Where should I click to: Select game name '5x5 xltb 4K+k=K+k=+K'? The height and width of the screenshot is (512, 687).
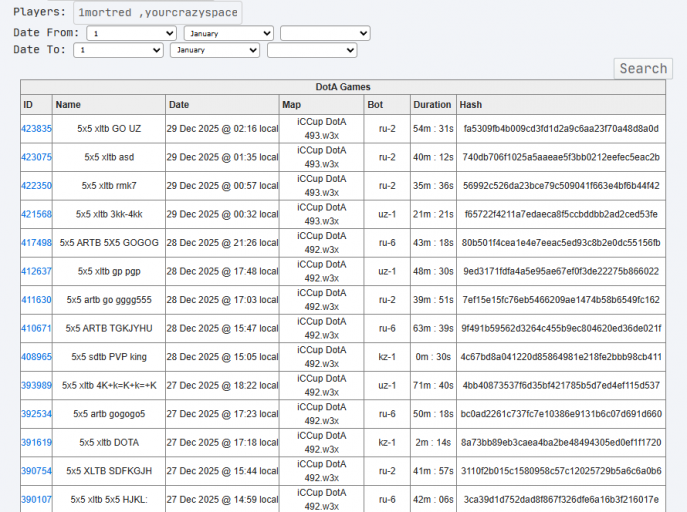click(109, 385)
